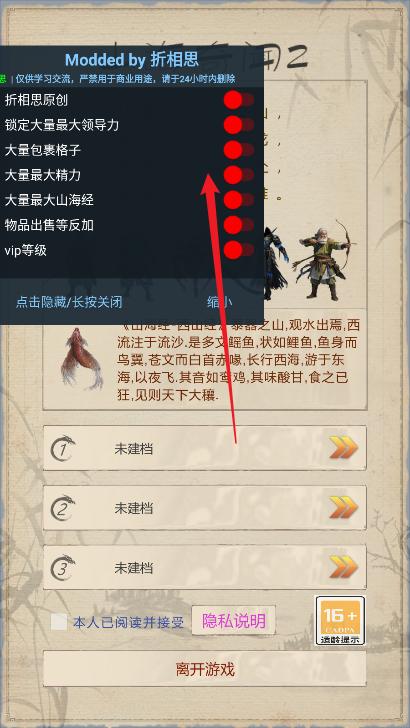Open the 16+ age rating badge
Image resolution: width=410 pixels, height=728 pixels.
click(340, 621)
